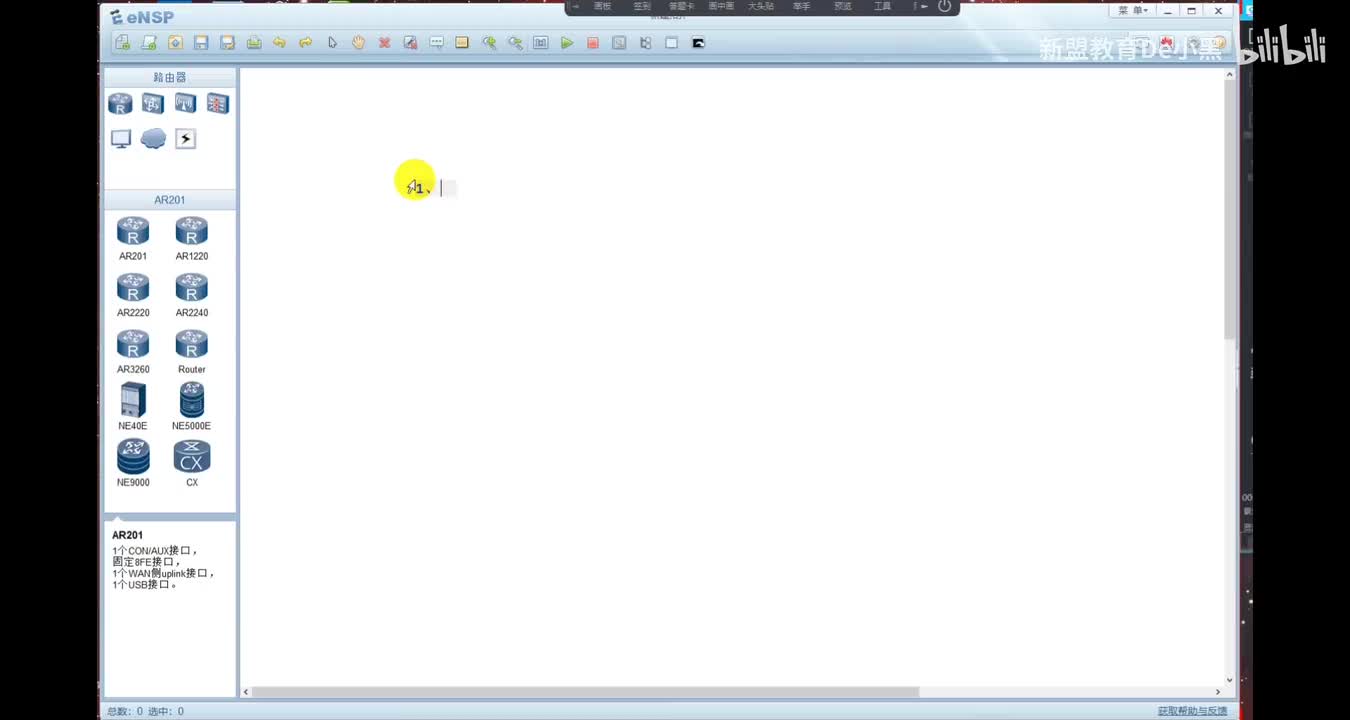Click the power icon in overlay bar
This screenshot has width=1350, height=720.
click(945, 6)
